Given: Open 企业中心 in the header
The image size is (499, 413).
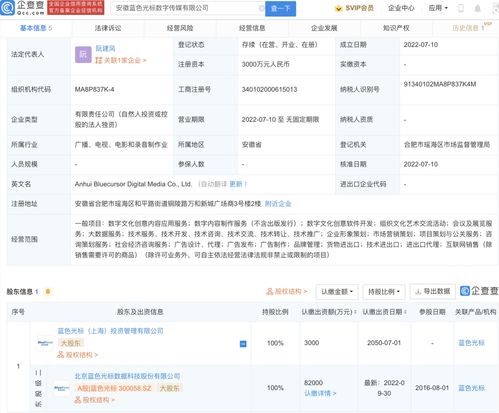Looking at the screenshot, I should point(401,8).
